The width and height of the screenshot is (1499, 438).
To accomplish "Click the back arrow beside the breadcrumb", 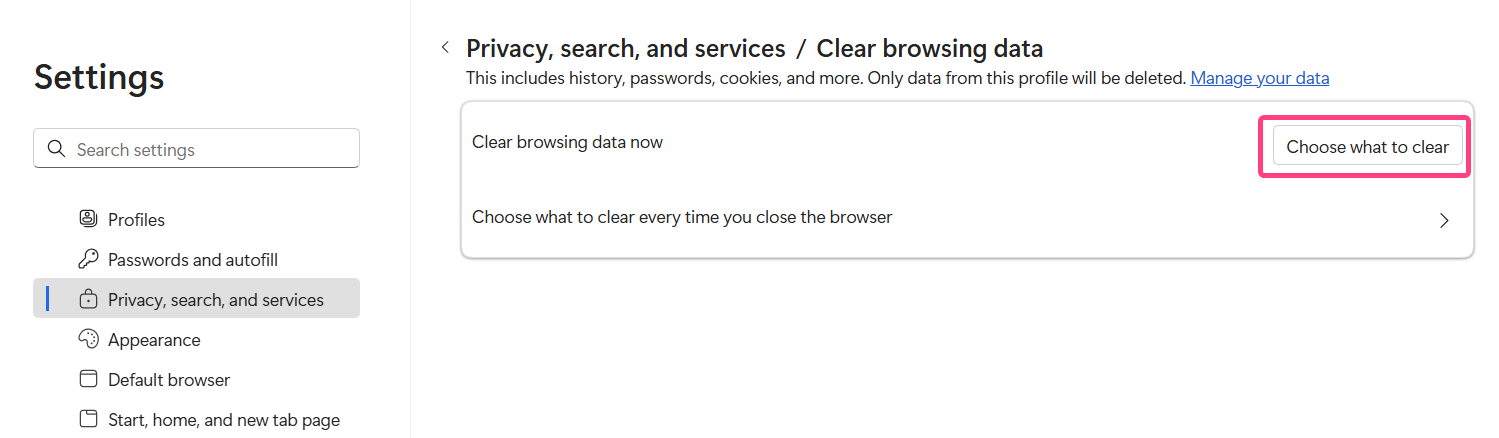I will (x=445, y=48).
